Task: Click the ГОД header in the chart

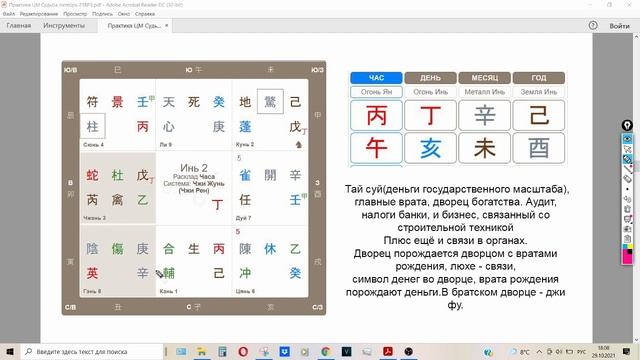Action: tap(539, 78)
